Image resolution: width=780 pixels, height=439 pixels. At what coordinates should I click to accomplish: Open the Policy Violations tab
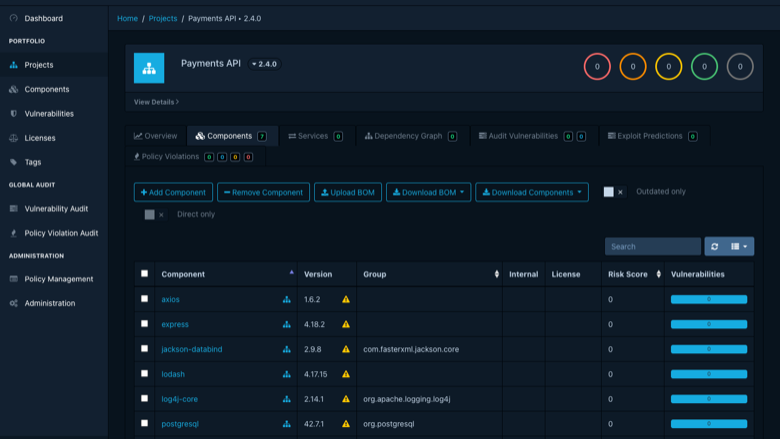(x=194, y=157)
